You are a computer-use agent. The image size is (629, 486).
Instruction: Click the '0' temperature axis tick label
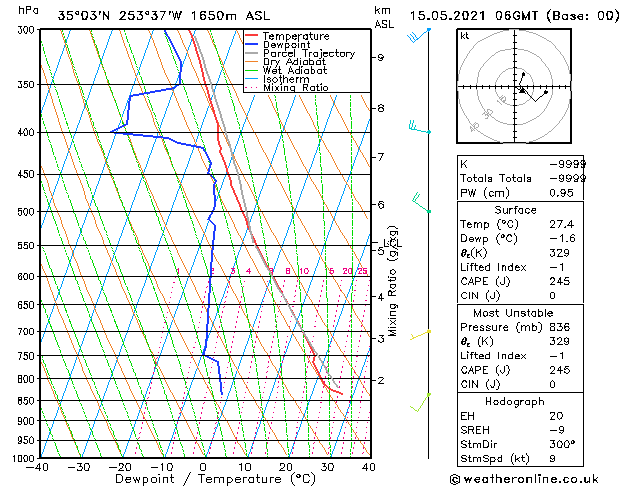coord(203,468)
